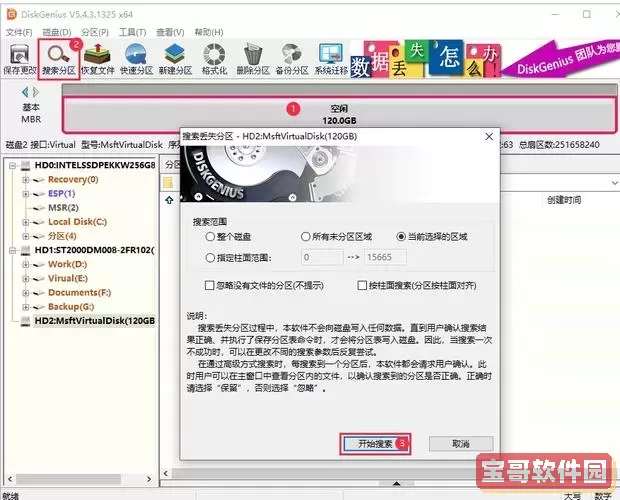Open the Partition (分区) menu
Viewport: 620px width, 500px height.
tap(95, 32)
